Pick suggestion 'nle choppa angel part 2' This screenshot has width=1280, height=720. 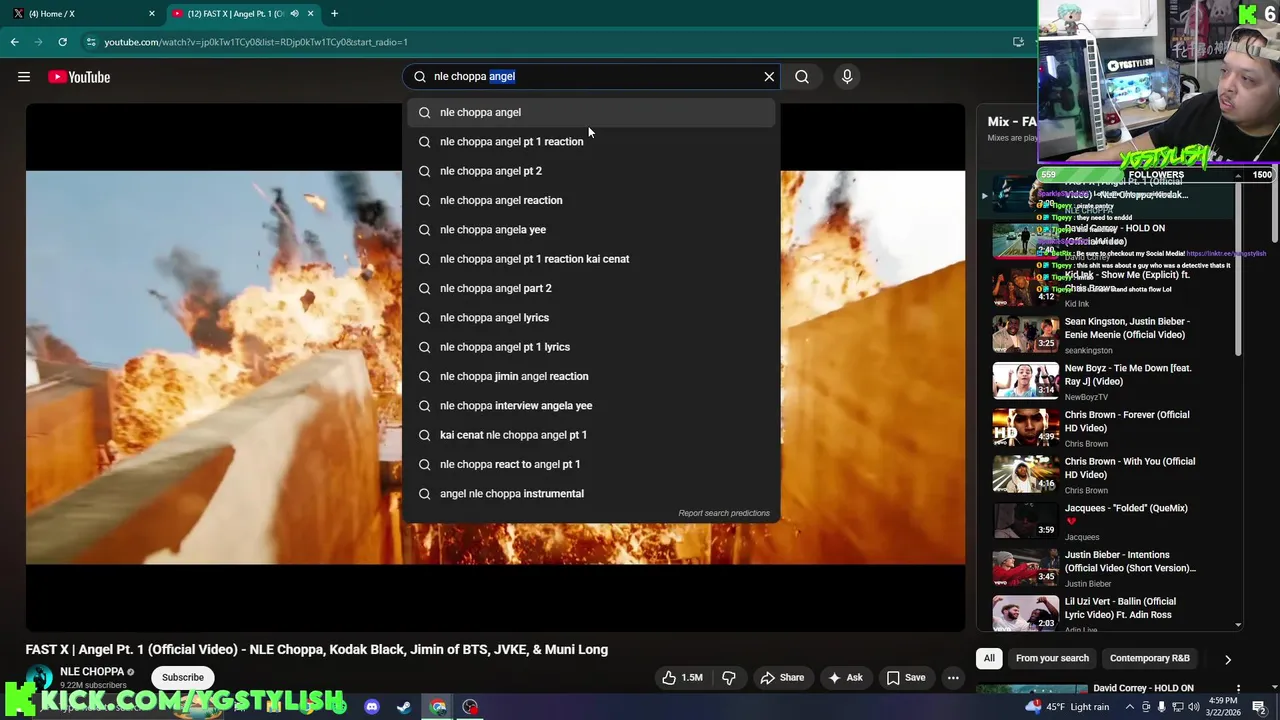[x=591, y=288]
